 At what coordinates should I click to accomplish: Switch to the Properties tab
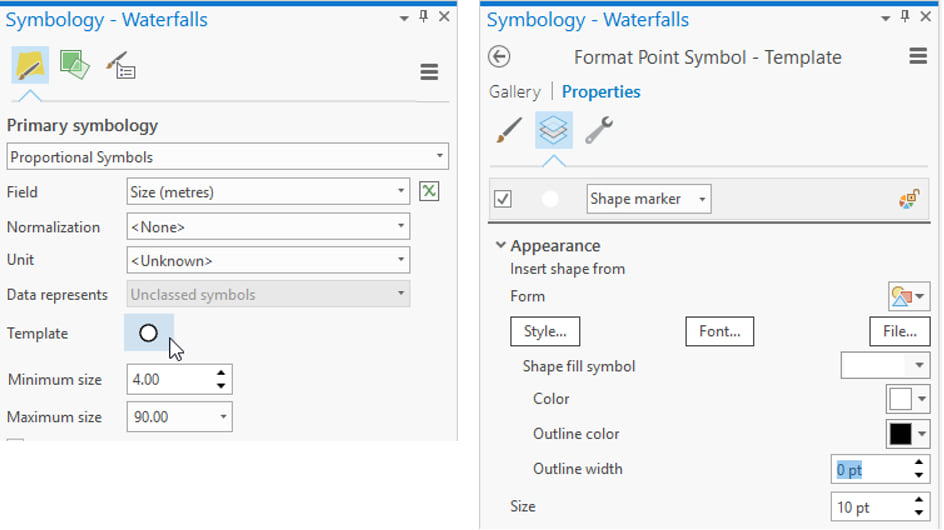coord(601,92)
